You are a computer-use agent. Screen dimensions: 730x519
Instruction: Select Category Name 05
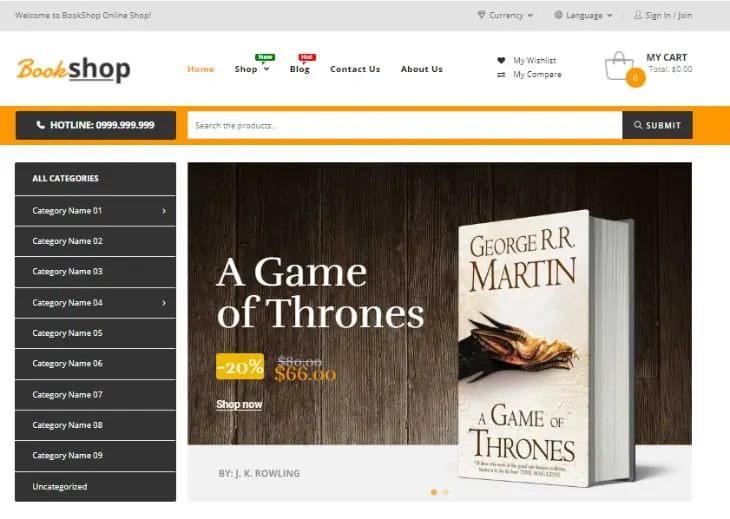coord(95,333)
